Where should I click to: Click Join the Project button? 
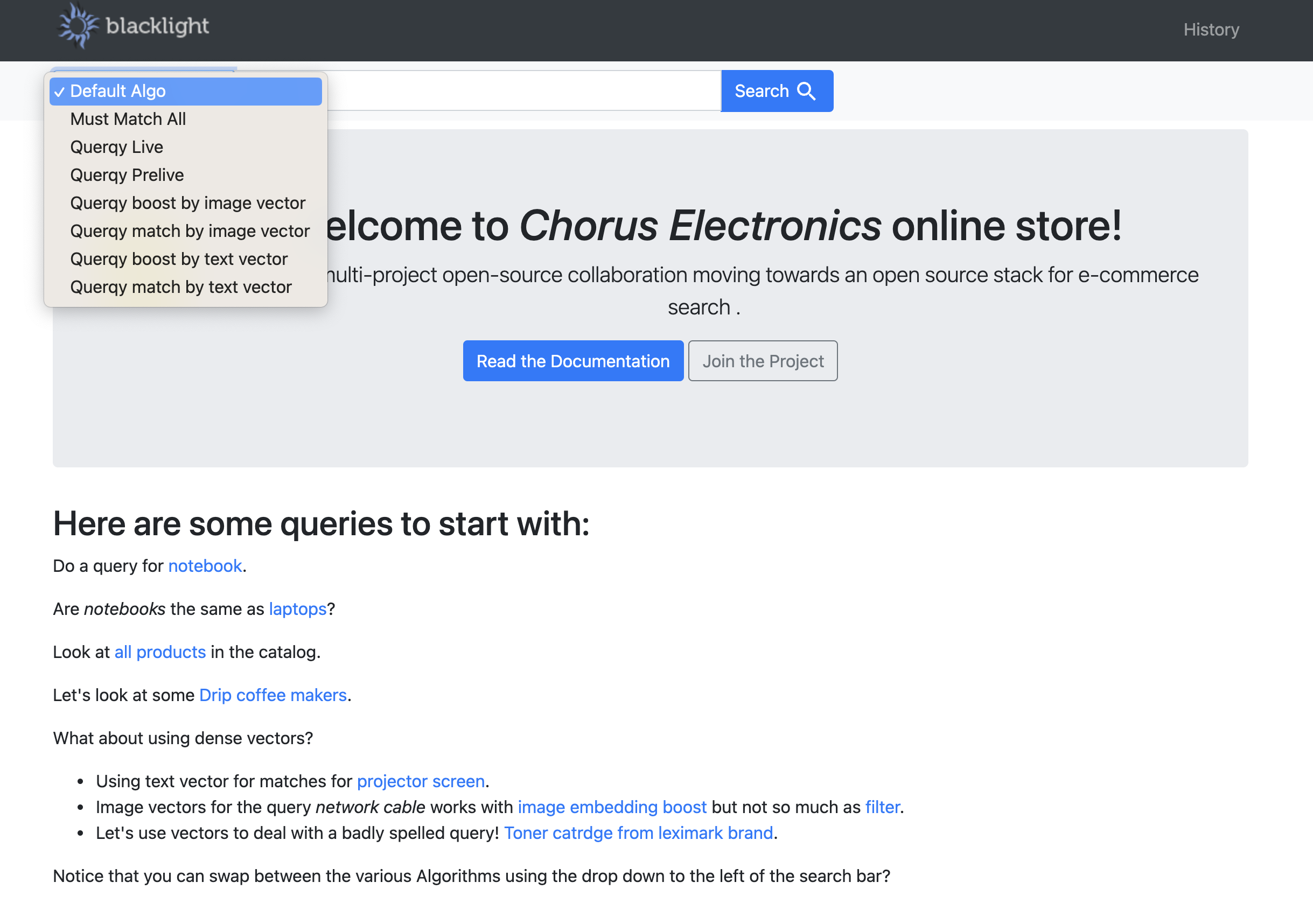pyautogui.click(x=763, y=360)
